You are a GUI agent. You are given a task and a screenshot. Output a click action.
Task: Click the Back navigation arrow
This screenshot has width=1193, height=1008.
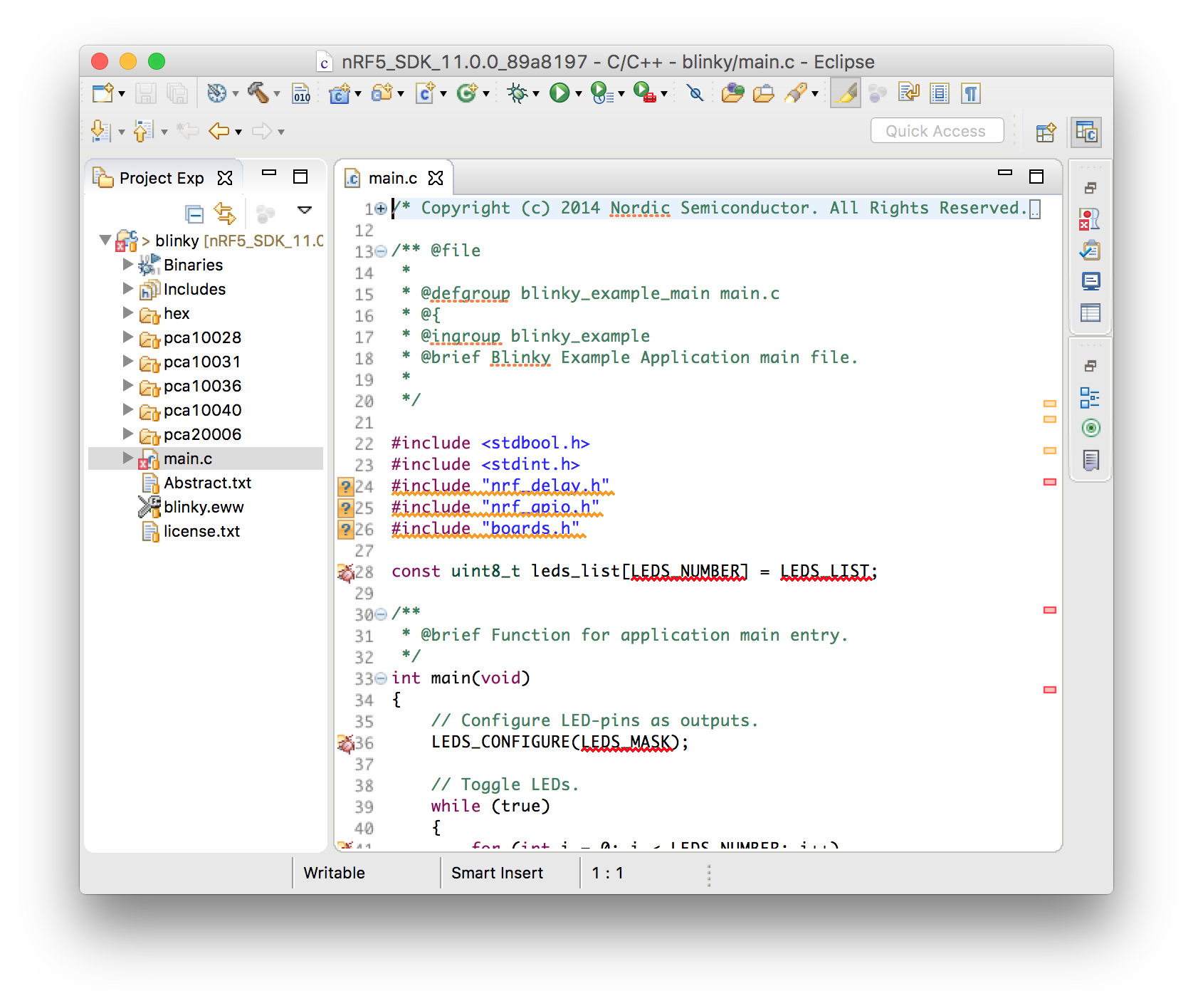219,131
